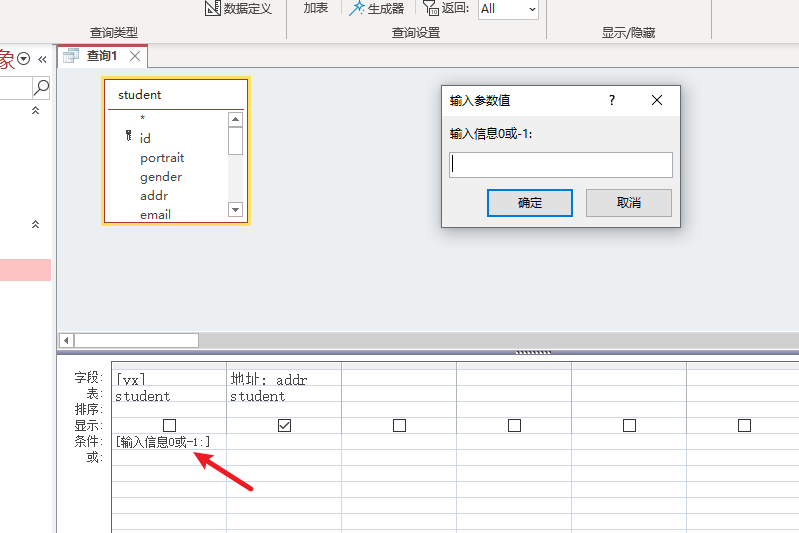Click 确定 in the parameter dialog
The width and height of the screenshot is (799, 533).
(x=529, y=203)
